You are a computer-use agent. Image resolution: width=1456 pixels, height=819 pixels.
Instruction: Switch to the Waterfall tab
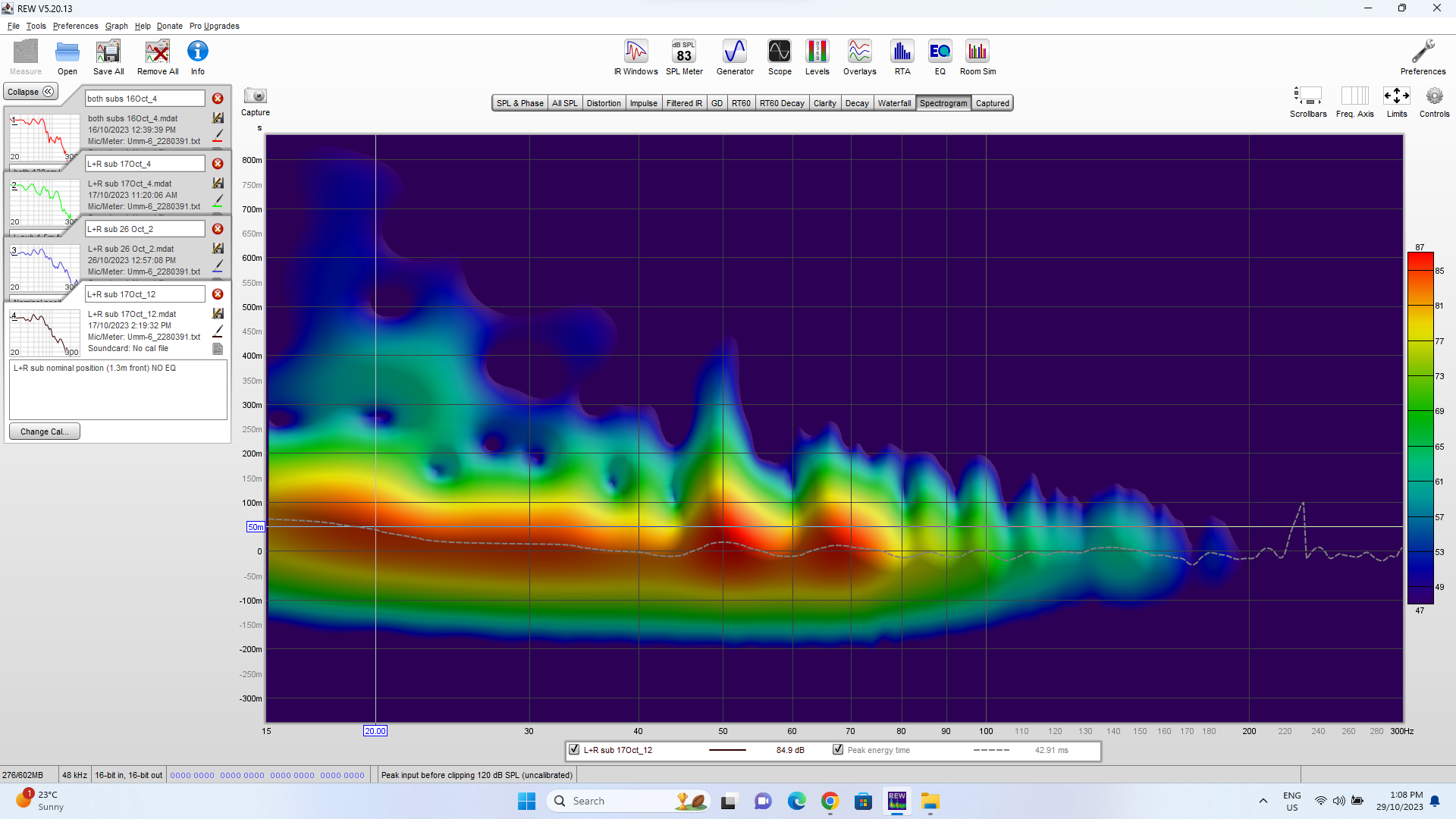click(894, 103)
